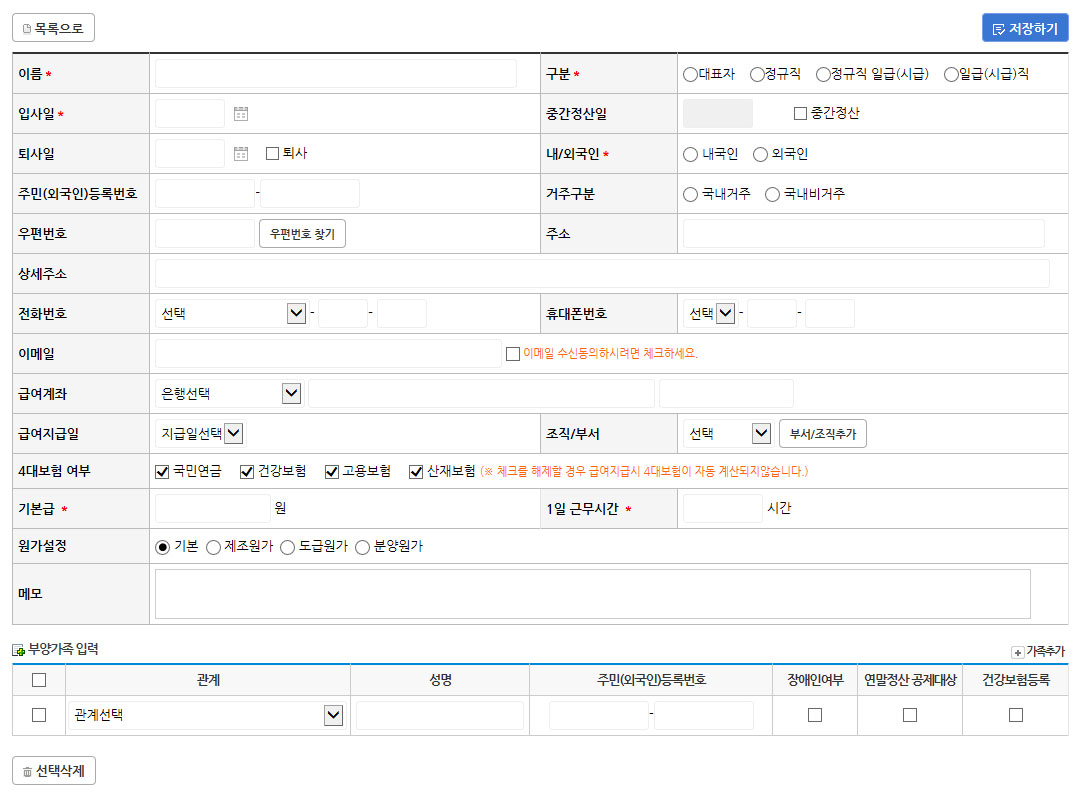
Task: Open 관계선택 dropdown
Action: coord(207,715)
